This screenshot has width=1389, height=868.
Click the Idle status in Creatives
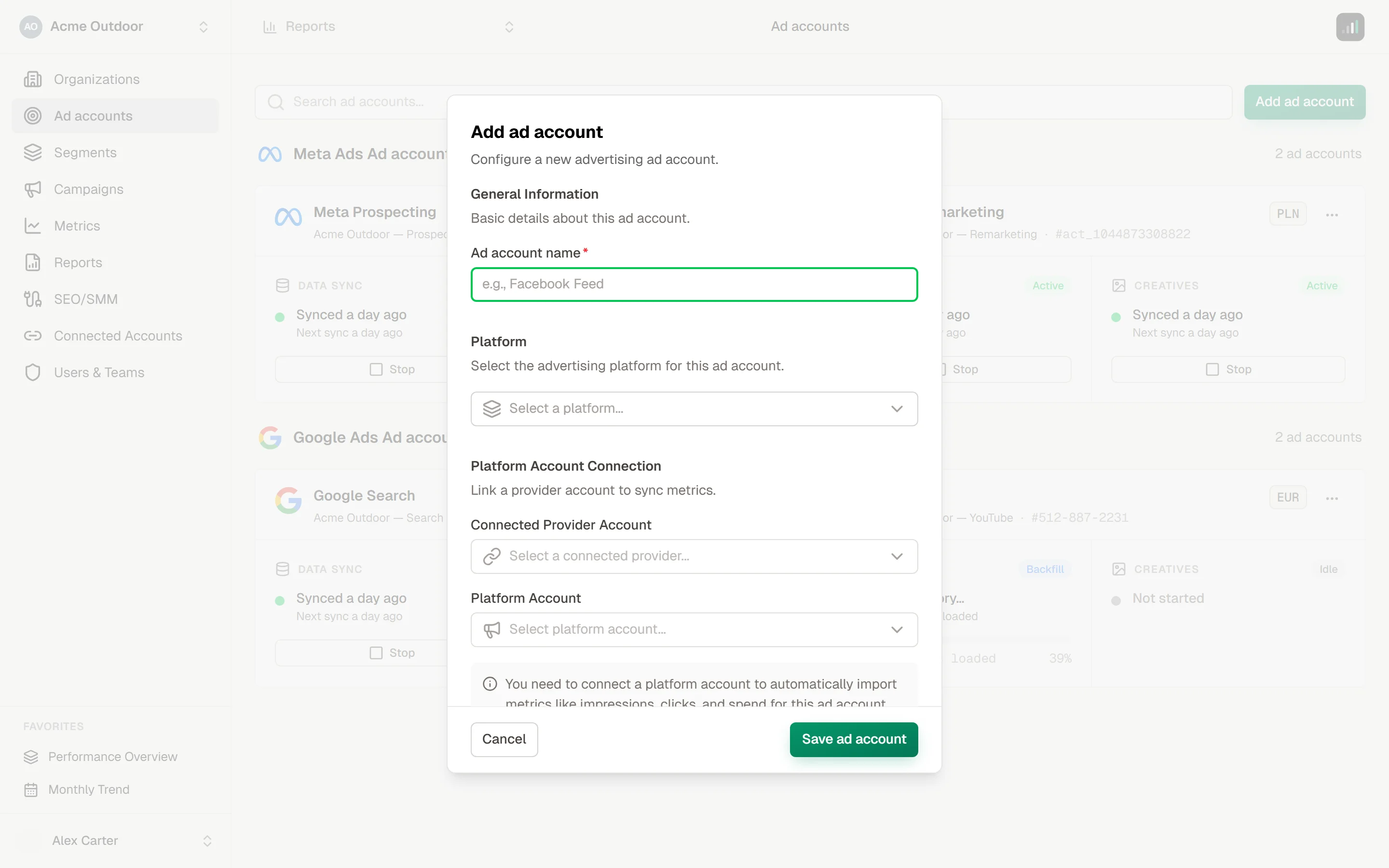tap(1328, 569)
